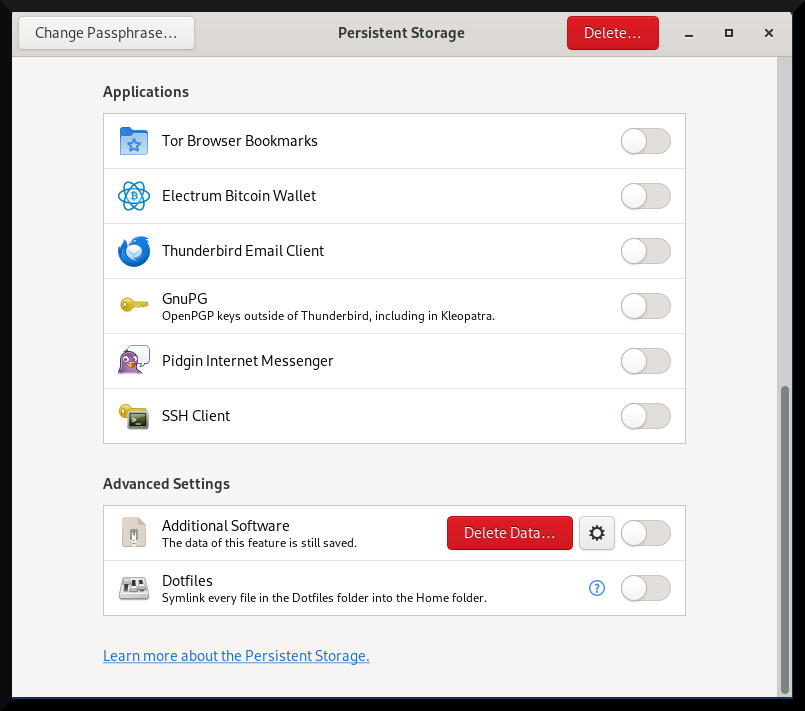Enable the GnuPG switch
The height and width of the screenshot is (711, 805).
point(645,306)
